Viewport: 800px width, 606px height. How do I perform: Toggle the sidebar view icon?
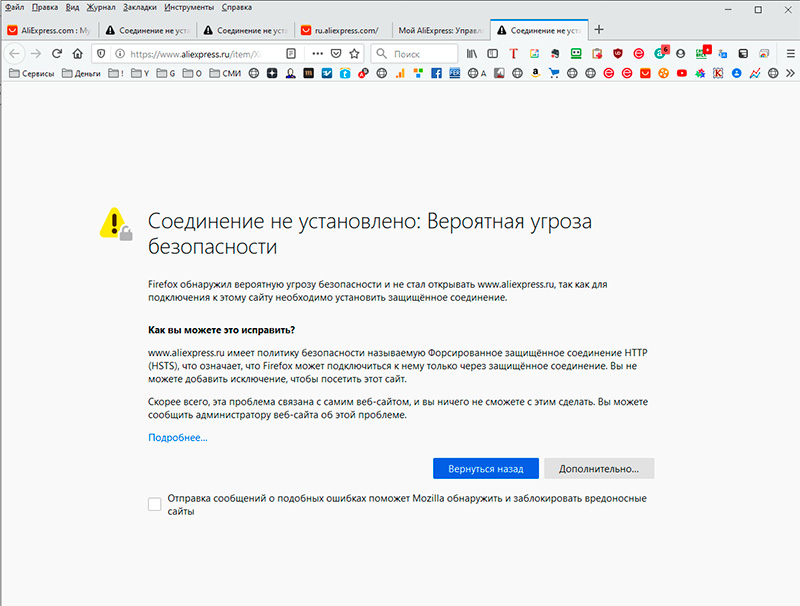pos(493,53)
